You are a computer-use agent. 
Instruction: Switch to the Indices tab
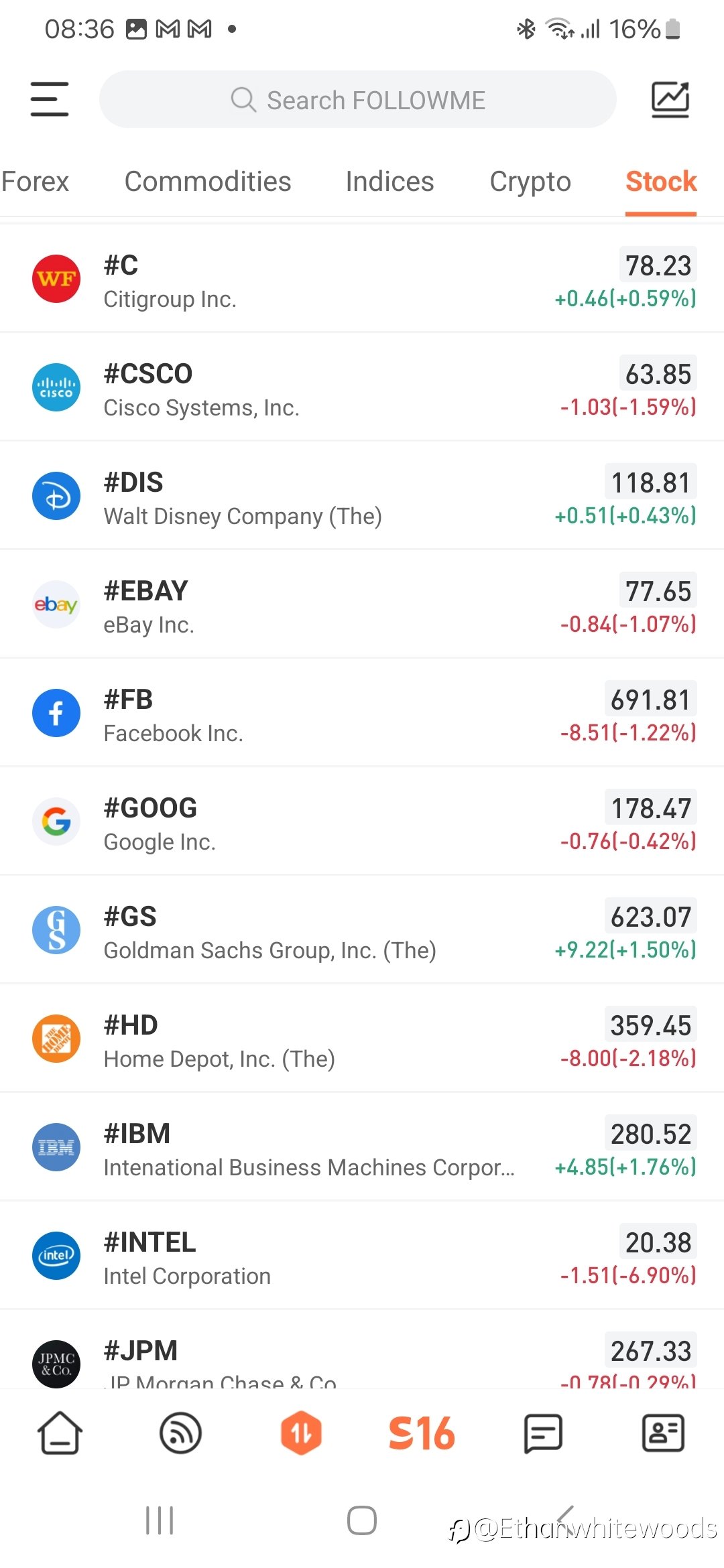389,182
